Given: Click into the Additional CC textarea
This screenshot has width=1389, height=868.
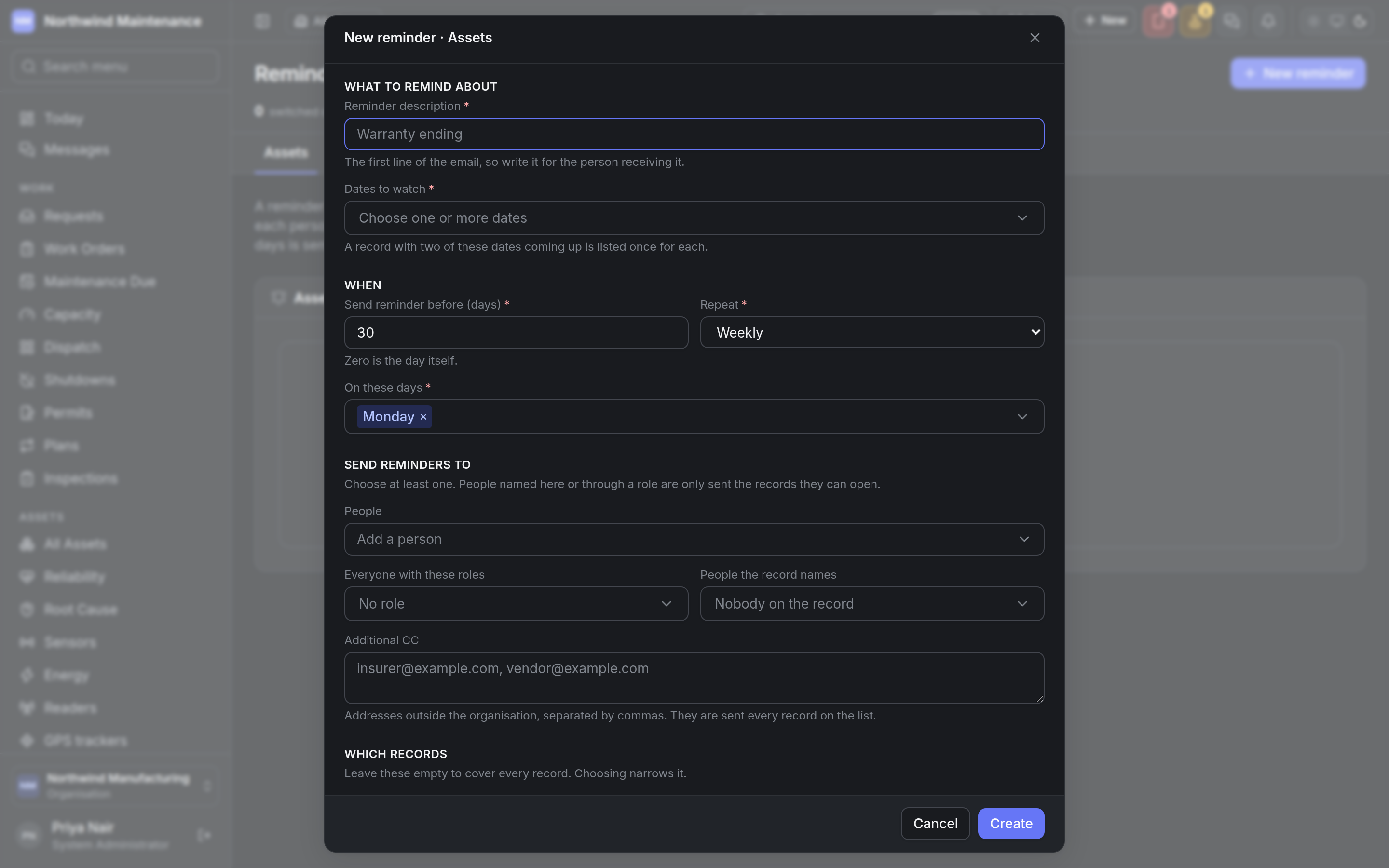Looking at the screenshot, I should point(694,678).
